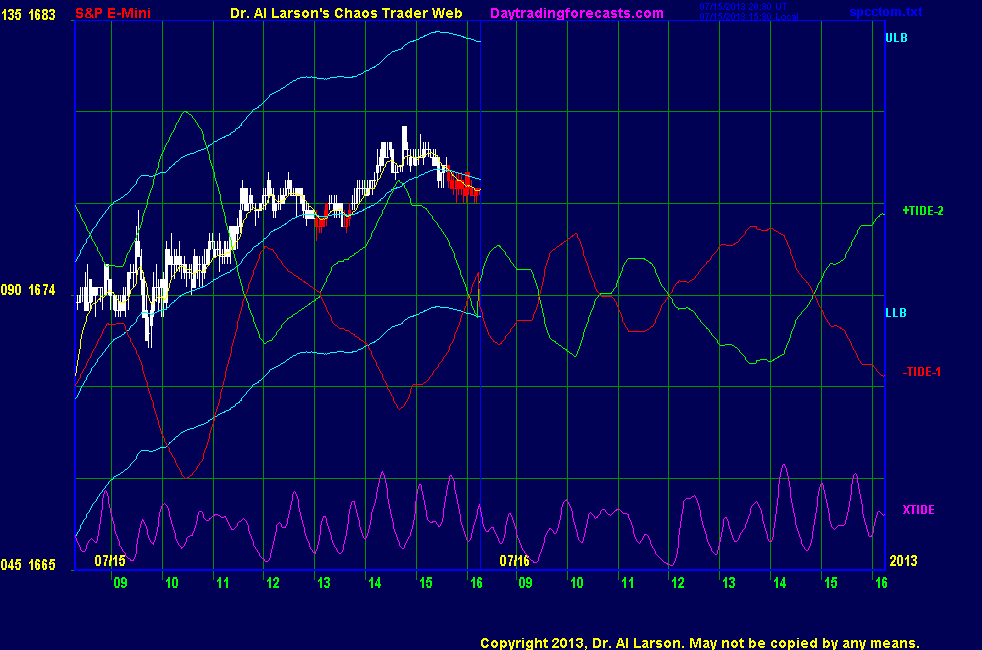This screenshot has width=982, height=650.
Task: Select the LLB legend label
Action: pyautogui.click(x=896, y=312)
